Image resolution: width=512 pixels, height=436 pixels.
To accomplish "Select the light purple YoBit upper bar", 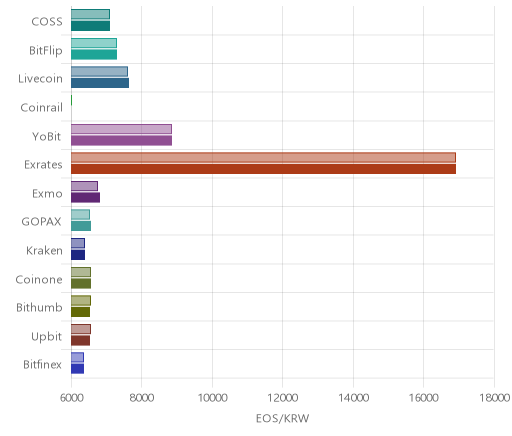I will 121,129.
